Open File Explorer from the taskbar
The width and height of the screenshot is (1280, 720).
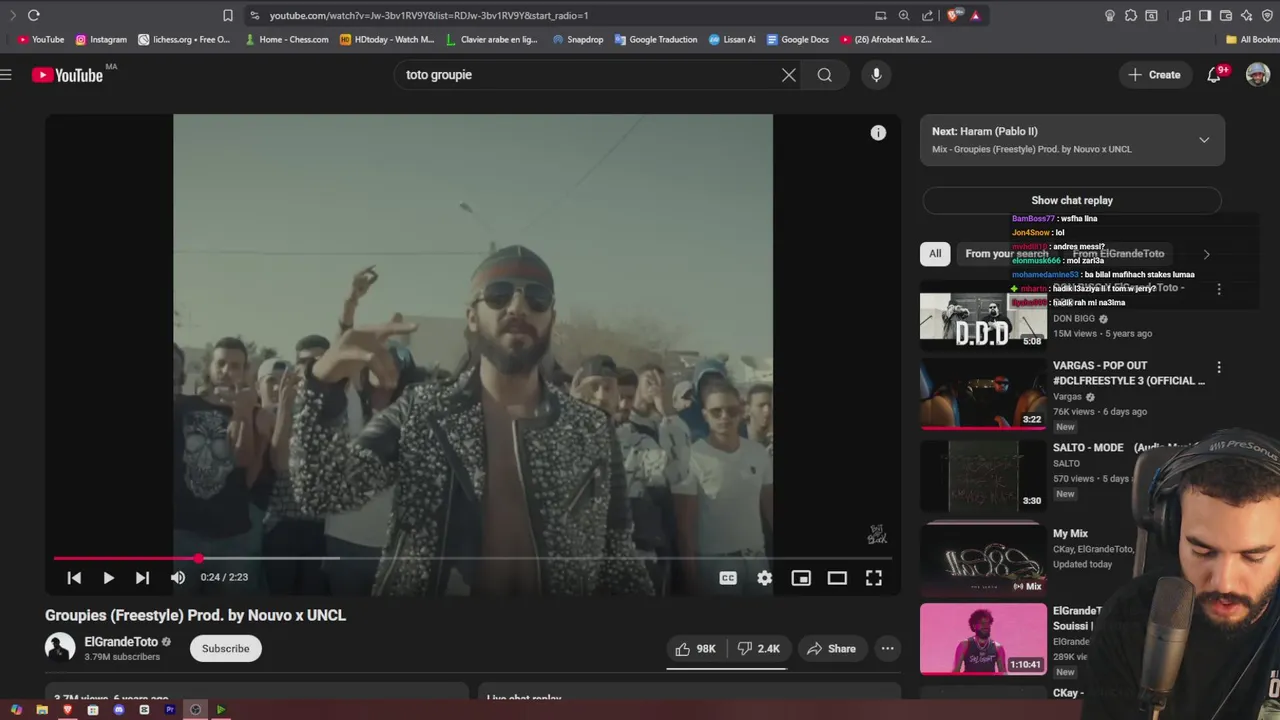pos(42,710)
